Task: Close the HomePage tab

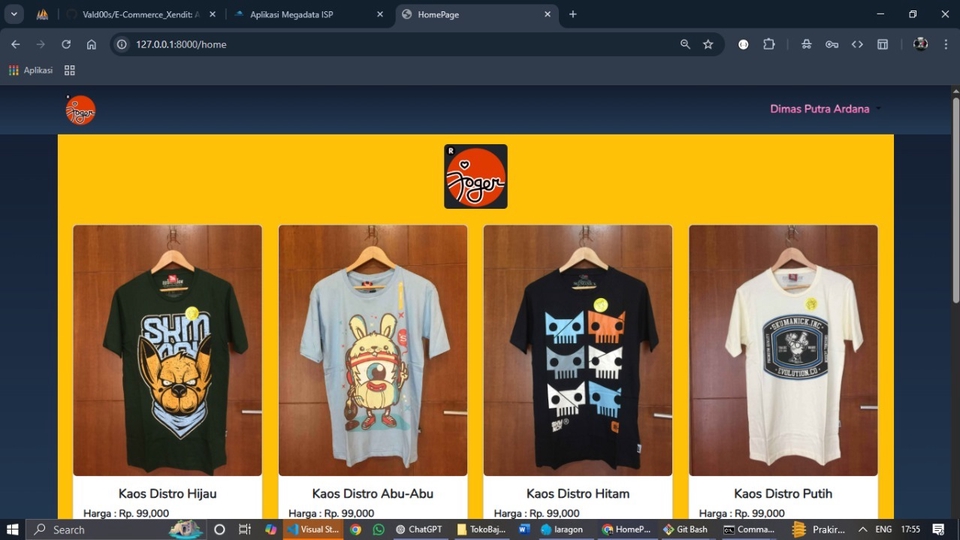Action: [x=547, y=14]
